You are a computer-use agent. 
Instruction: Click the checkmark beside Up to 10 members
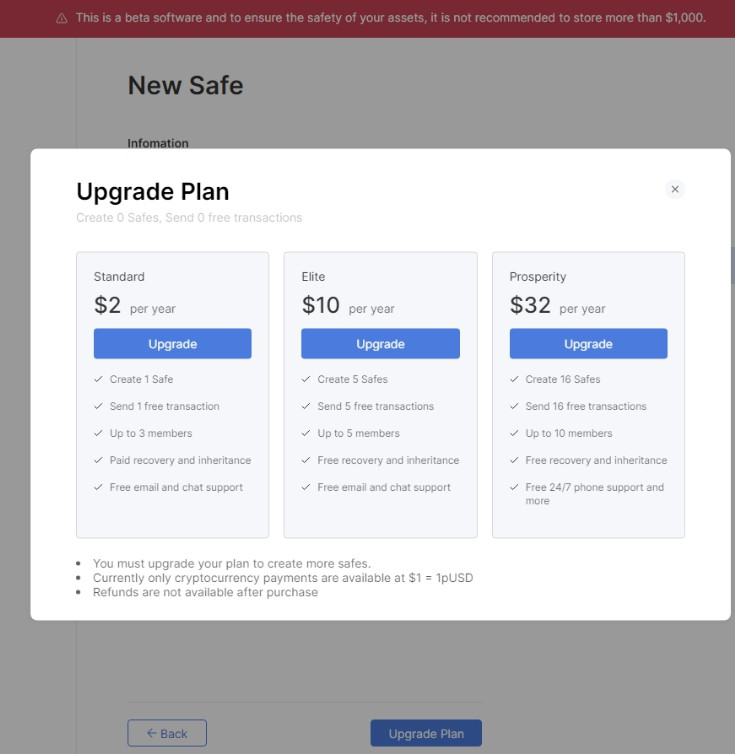(514, 433)
